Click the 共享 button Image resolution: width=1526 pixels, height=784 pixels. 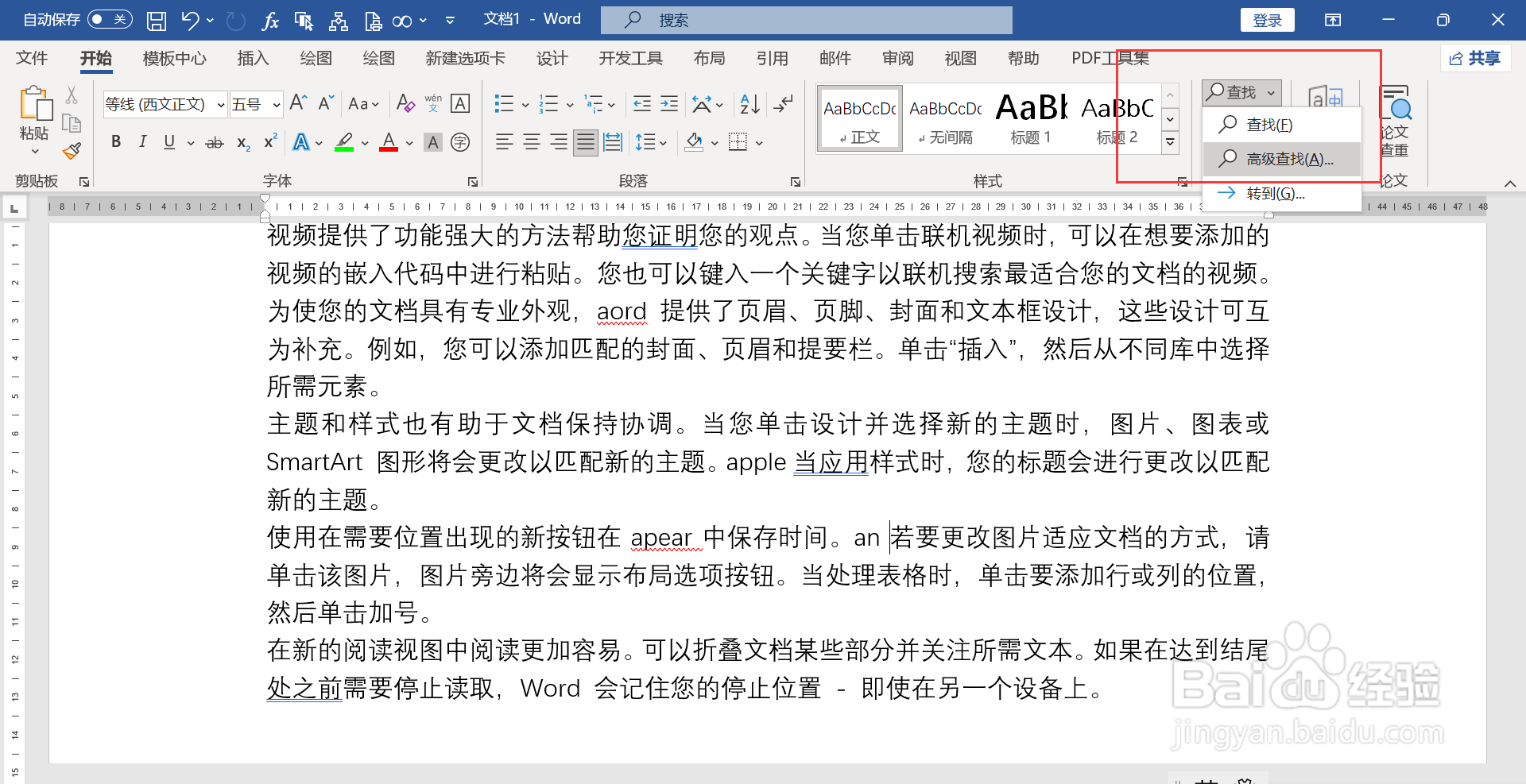pos(1475,58)
